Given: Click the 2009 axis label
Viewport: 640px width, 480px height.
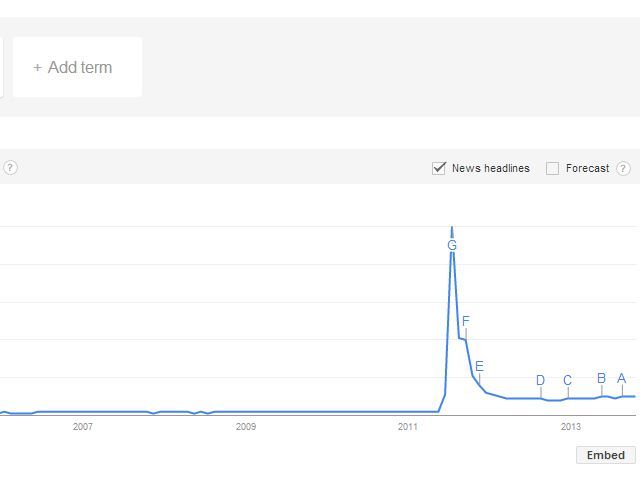Looking at the screenshot, I should (246, 427).
